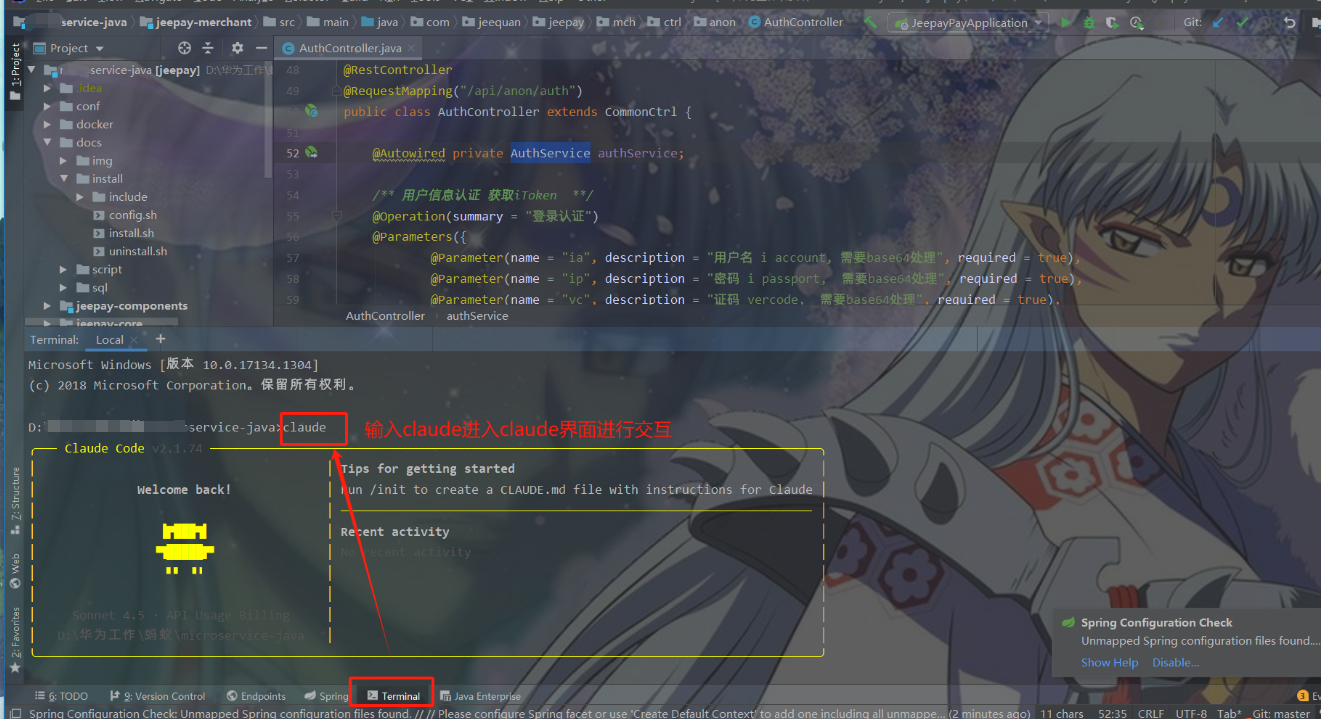
Task: Select uninstall.sh in the project tree
Action: [x=138, y=251]
